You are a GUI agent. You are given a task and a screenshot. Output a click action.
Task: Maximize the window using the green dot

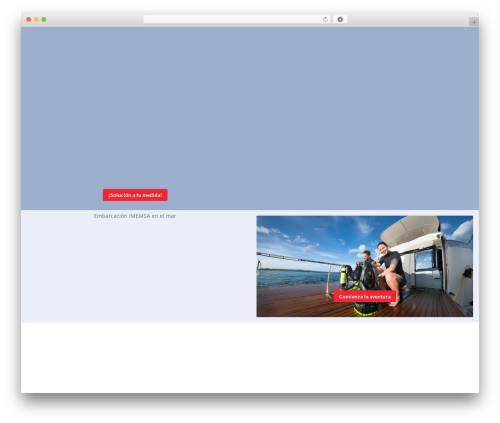point(44,19)
